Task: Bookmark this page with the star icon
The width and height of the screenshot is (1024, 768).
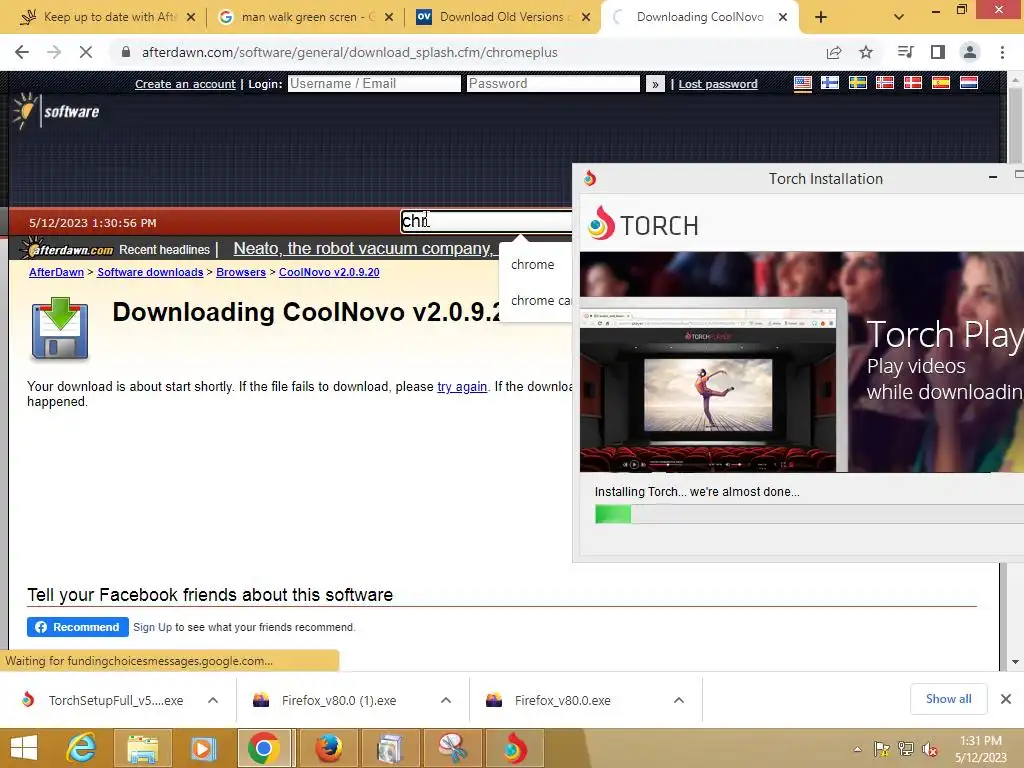Action: click(x=866, y=52)
